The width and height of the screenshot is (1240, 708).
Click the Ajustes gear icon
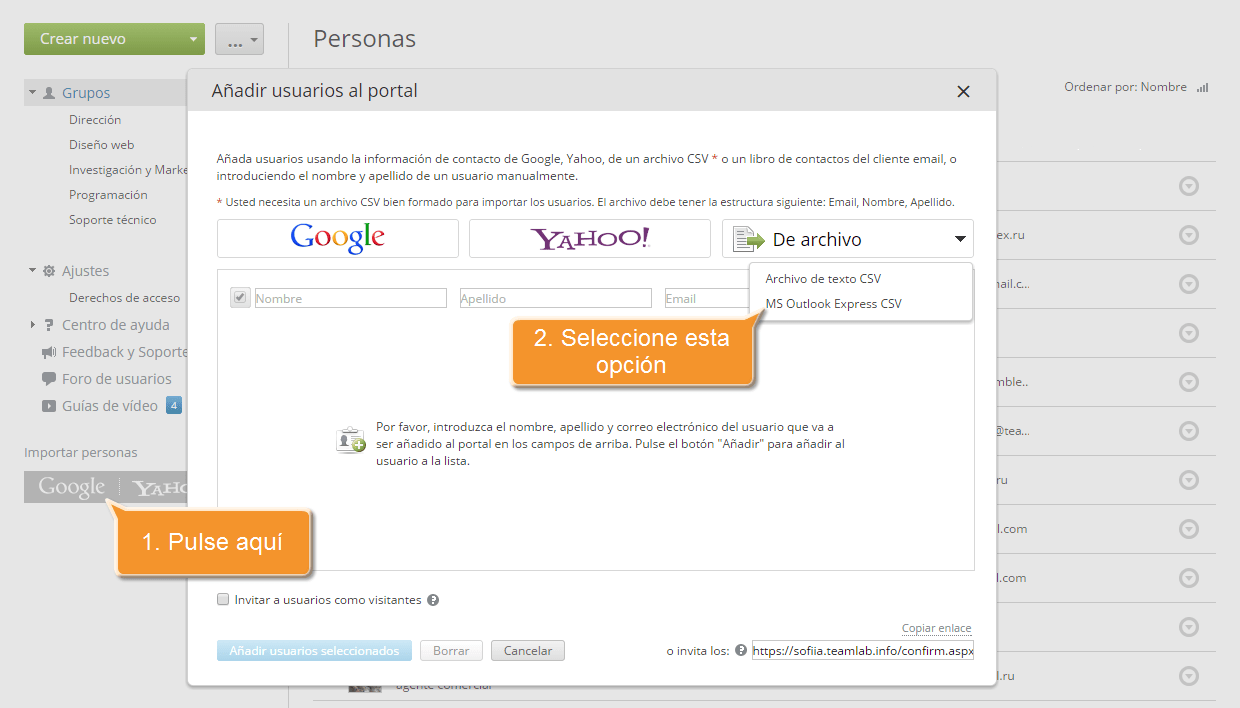click(x=49, y=271)
